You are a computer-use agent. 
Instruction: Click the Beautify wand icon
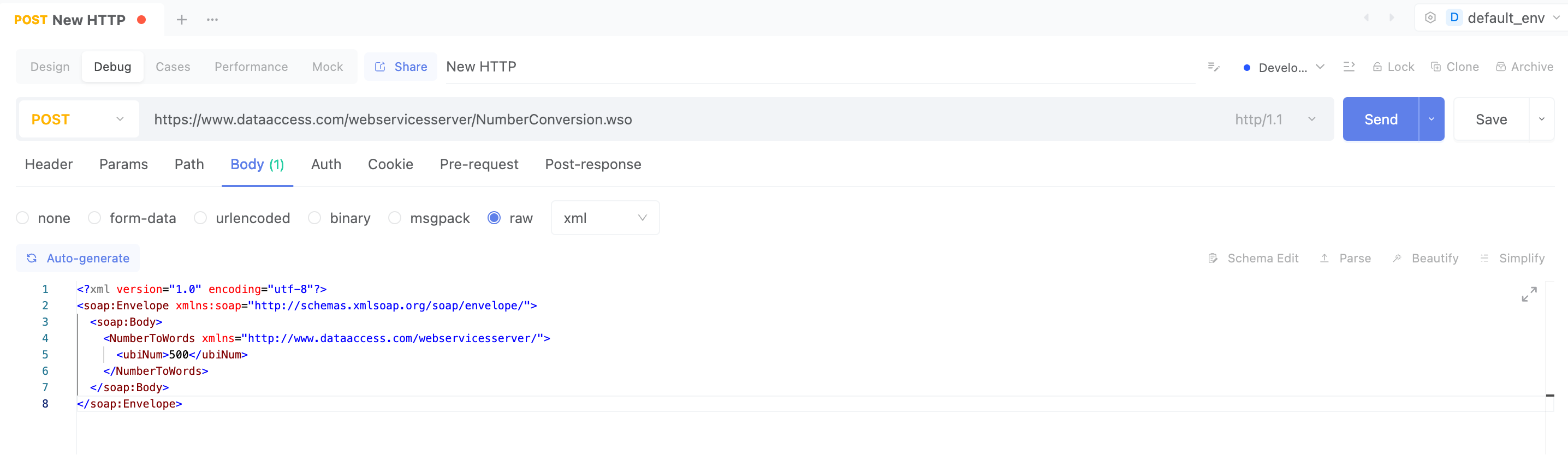(1397, 259)
